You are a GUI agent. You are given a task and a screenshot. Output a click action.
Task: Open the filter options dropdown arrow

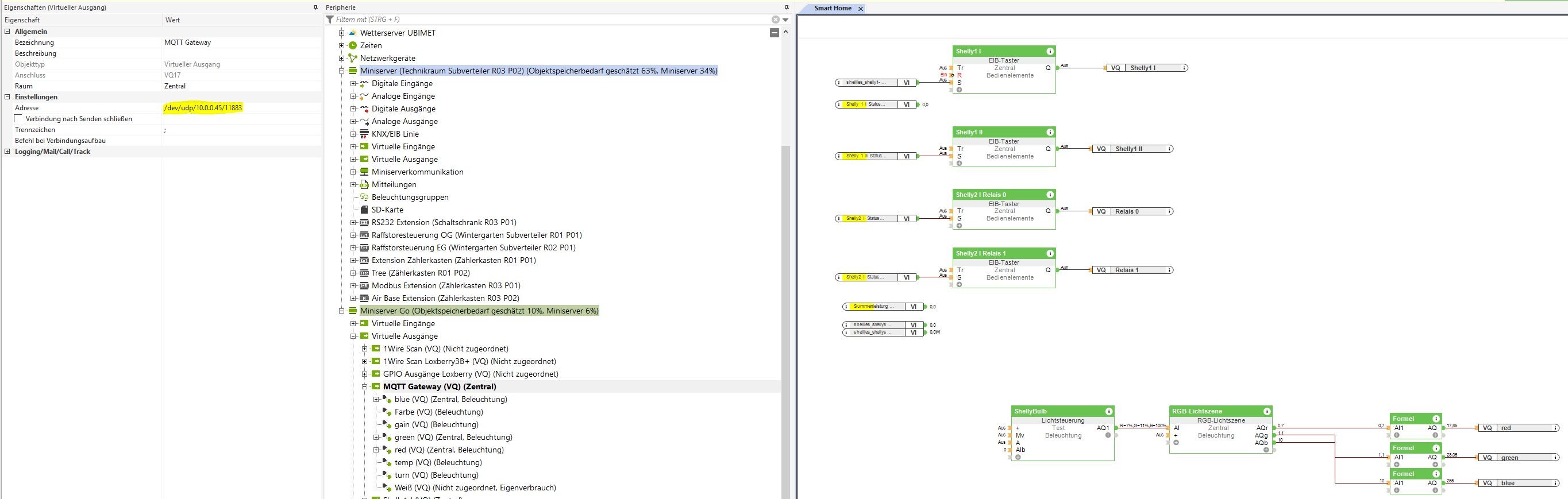tap(785, 20)
